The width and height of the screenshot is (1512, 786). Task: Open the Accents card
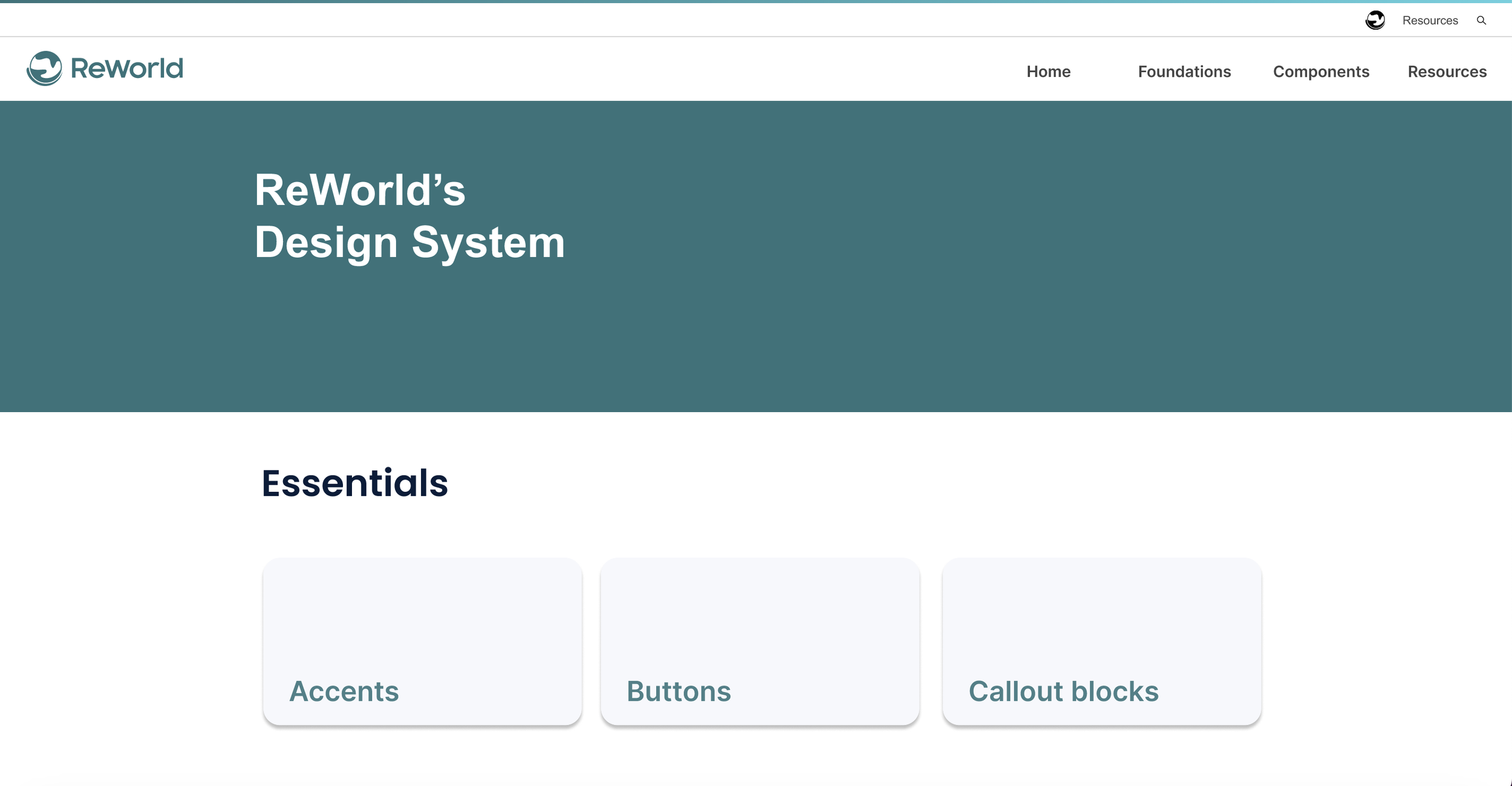422,641
